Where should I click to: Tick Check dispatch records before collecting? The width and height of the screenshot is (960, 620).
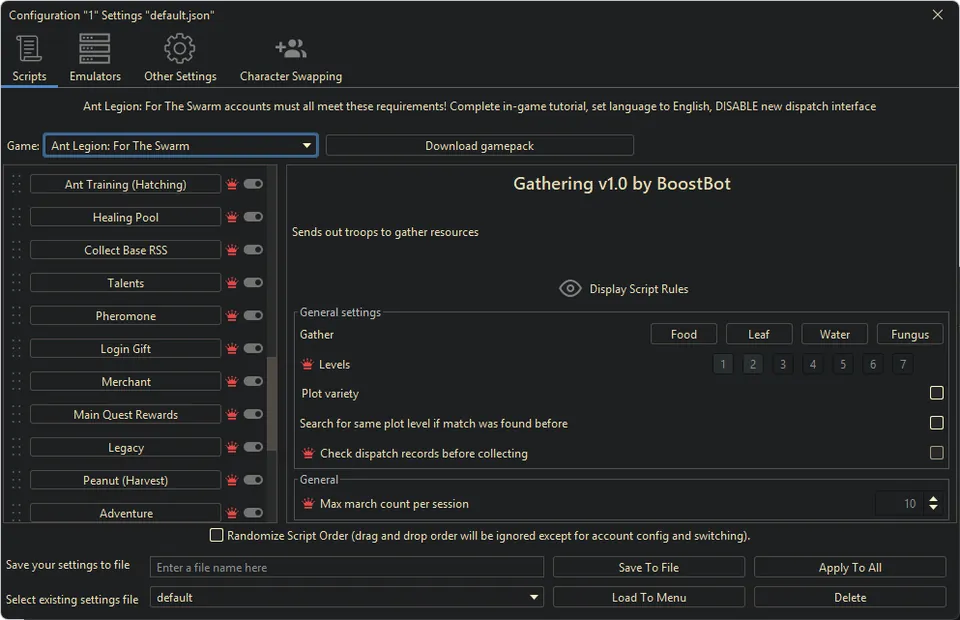pos(936,453)
